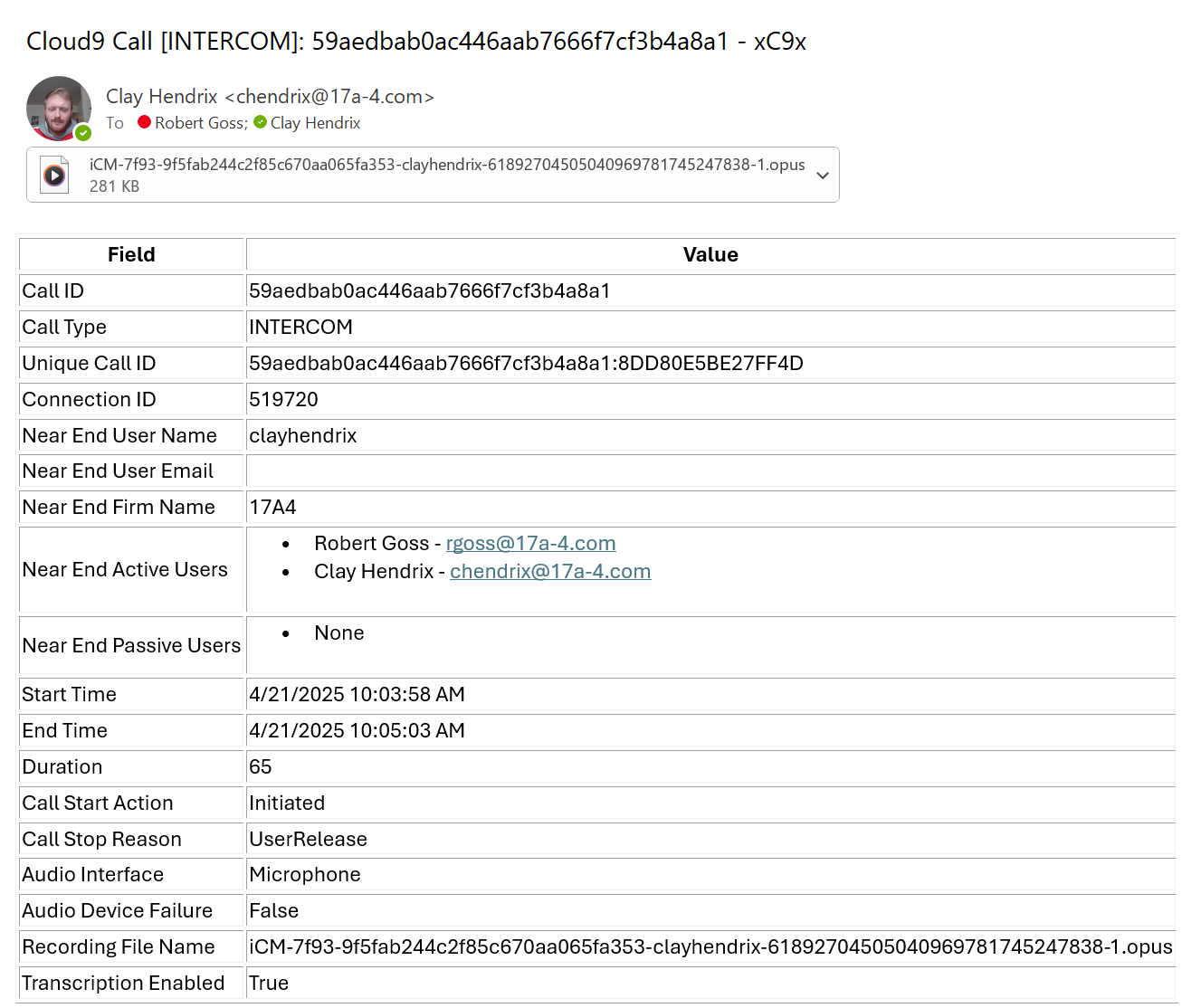This screenshot has height=1008, width=1182.
Task: Click the Transcription Enabled field label
Action: 123,983
